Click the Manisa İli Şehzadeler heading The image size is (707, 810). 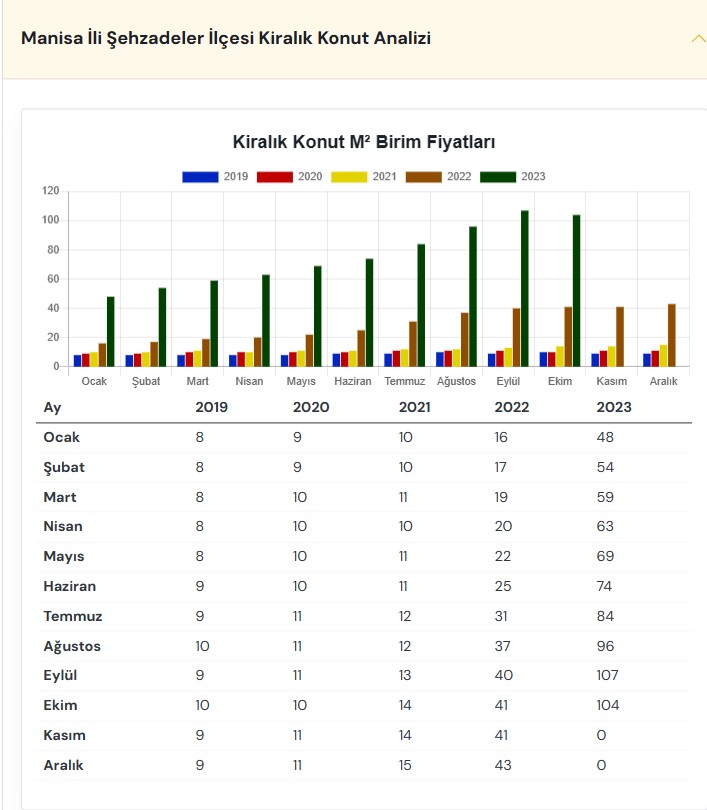[226, 38]
